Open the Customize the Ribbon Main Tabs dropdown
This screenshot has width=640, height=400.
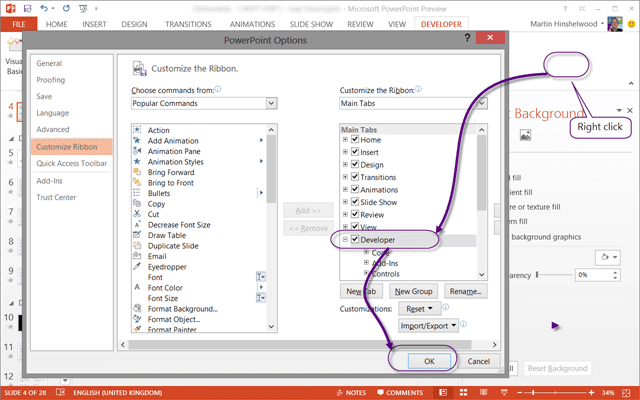click(x=482, y=103)
